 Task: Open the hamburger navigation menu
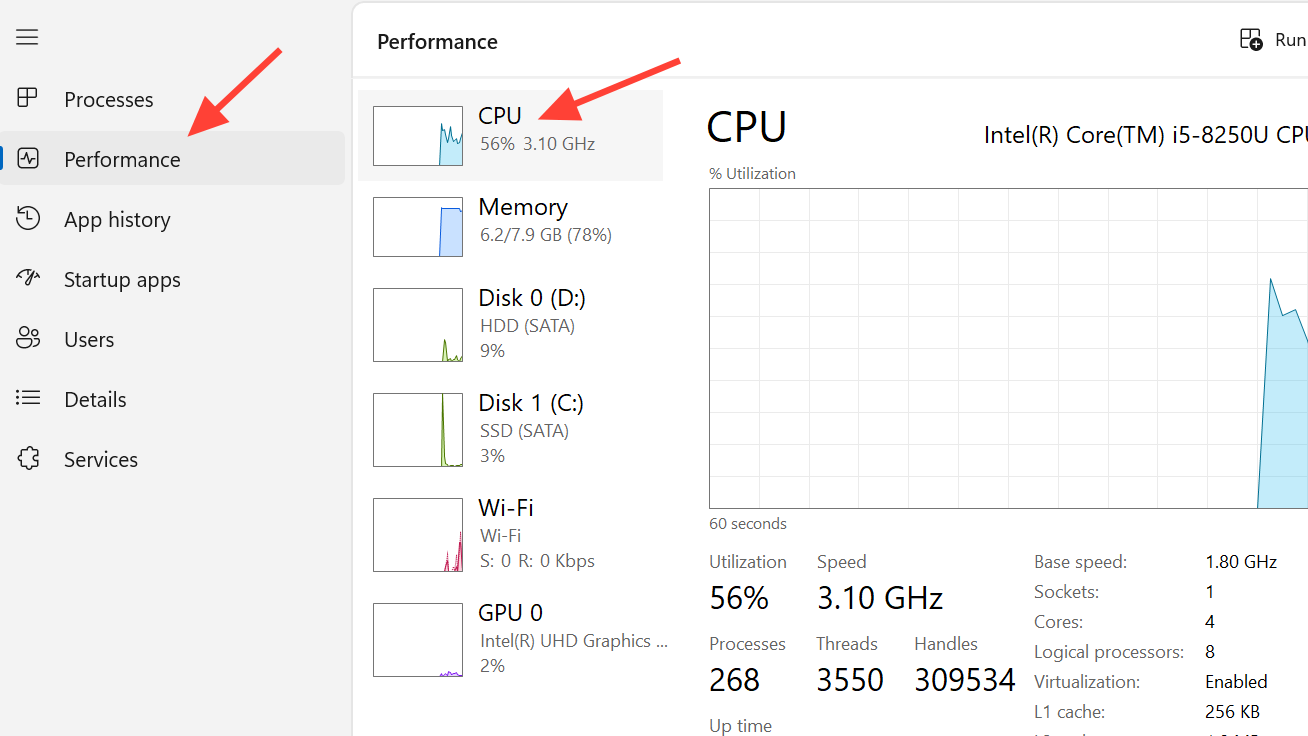click(27, 38)
